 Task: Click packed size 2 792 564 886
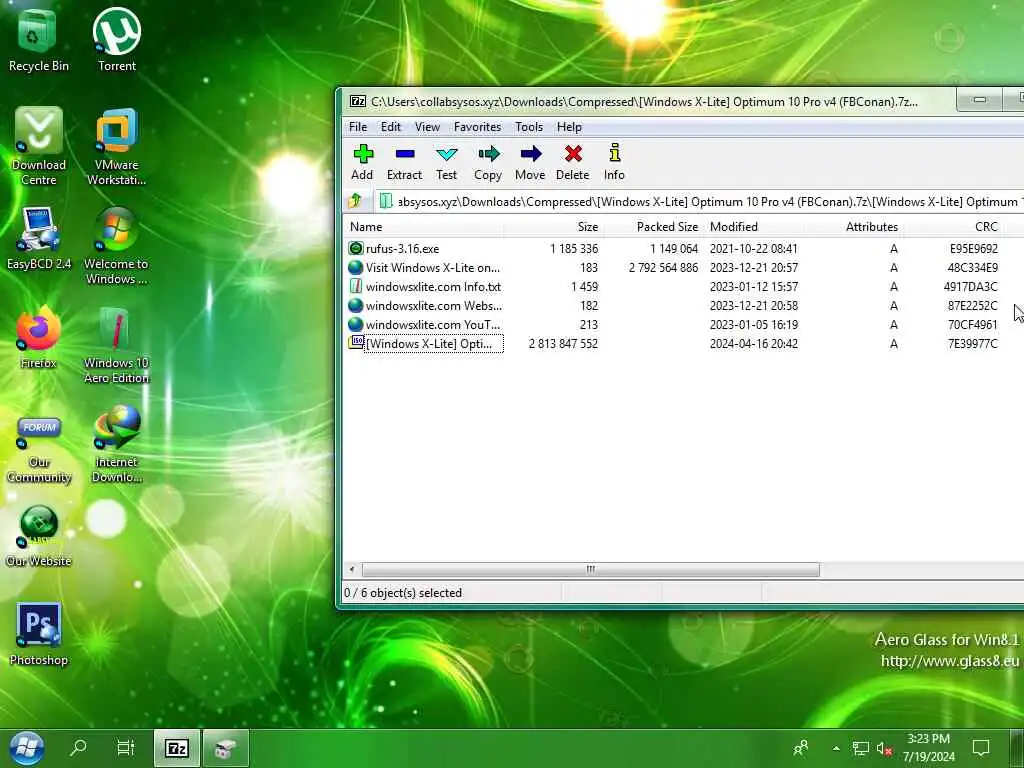[664, 268]
